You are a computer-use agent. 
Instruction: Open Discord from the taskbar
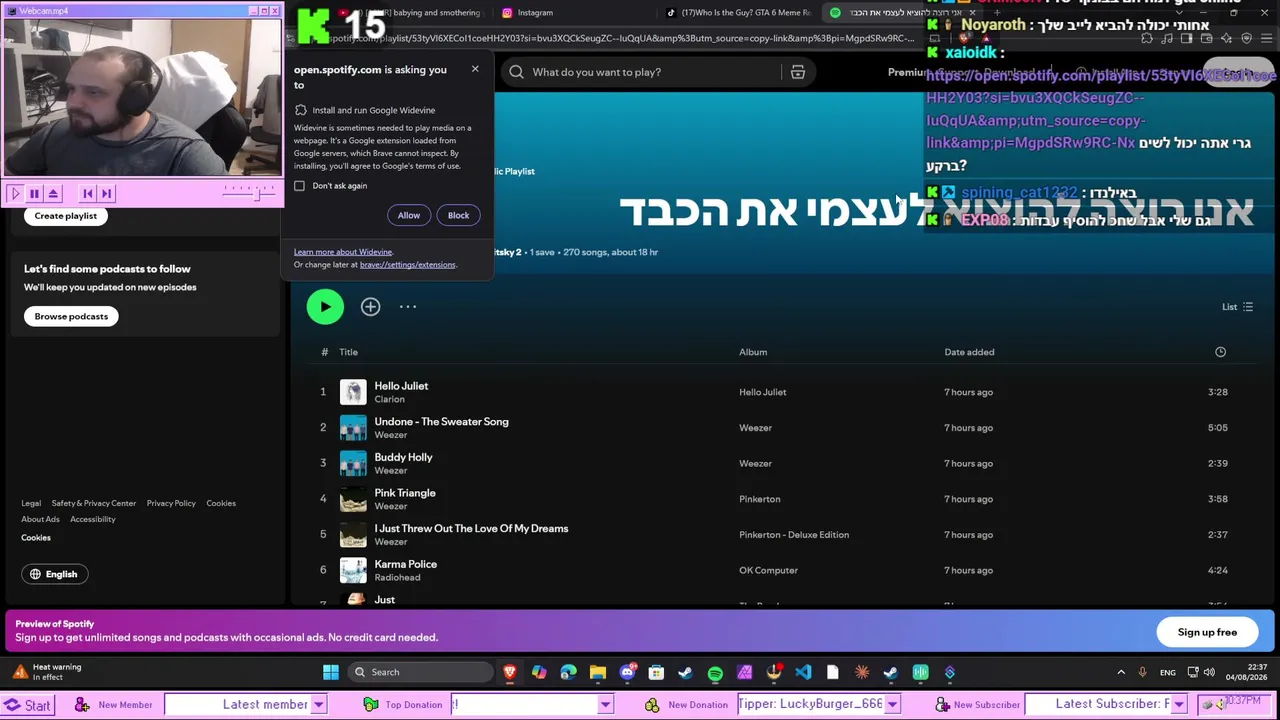coord(627,672)
